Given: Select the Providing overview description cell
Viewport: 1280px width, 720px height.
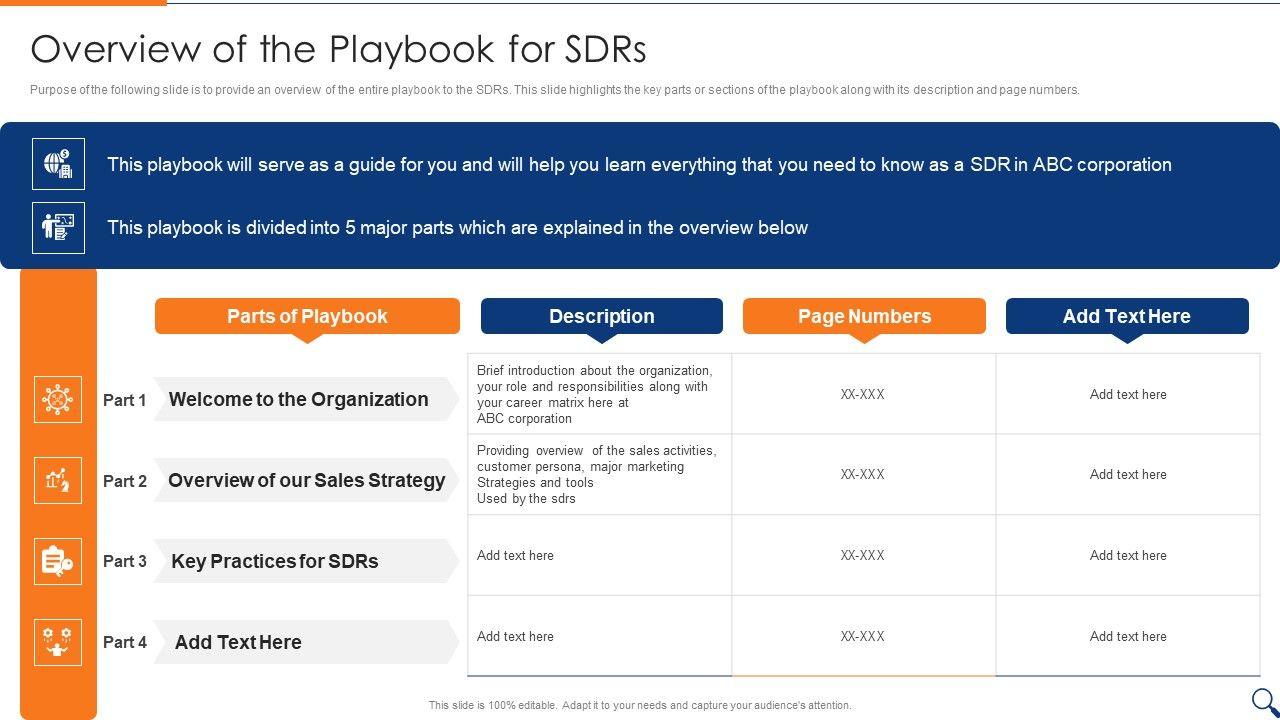Looking at the screenshot, I should coord(600,475).
